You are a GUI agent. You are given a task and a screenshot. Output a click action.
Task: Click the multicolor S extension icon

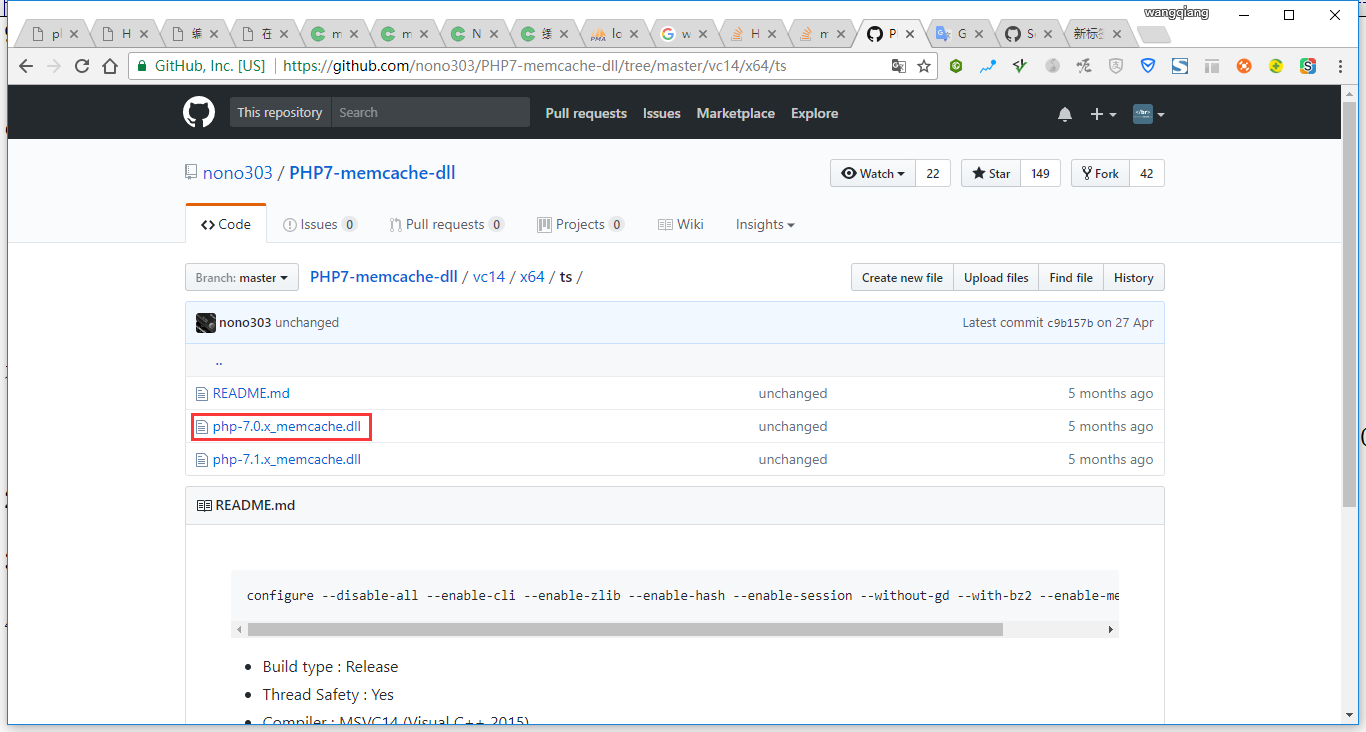(x=1308, y=67)
